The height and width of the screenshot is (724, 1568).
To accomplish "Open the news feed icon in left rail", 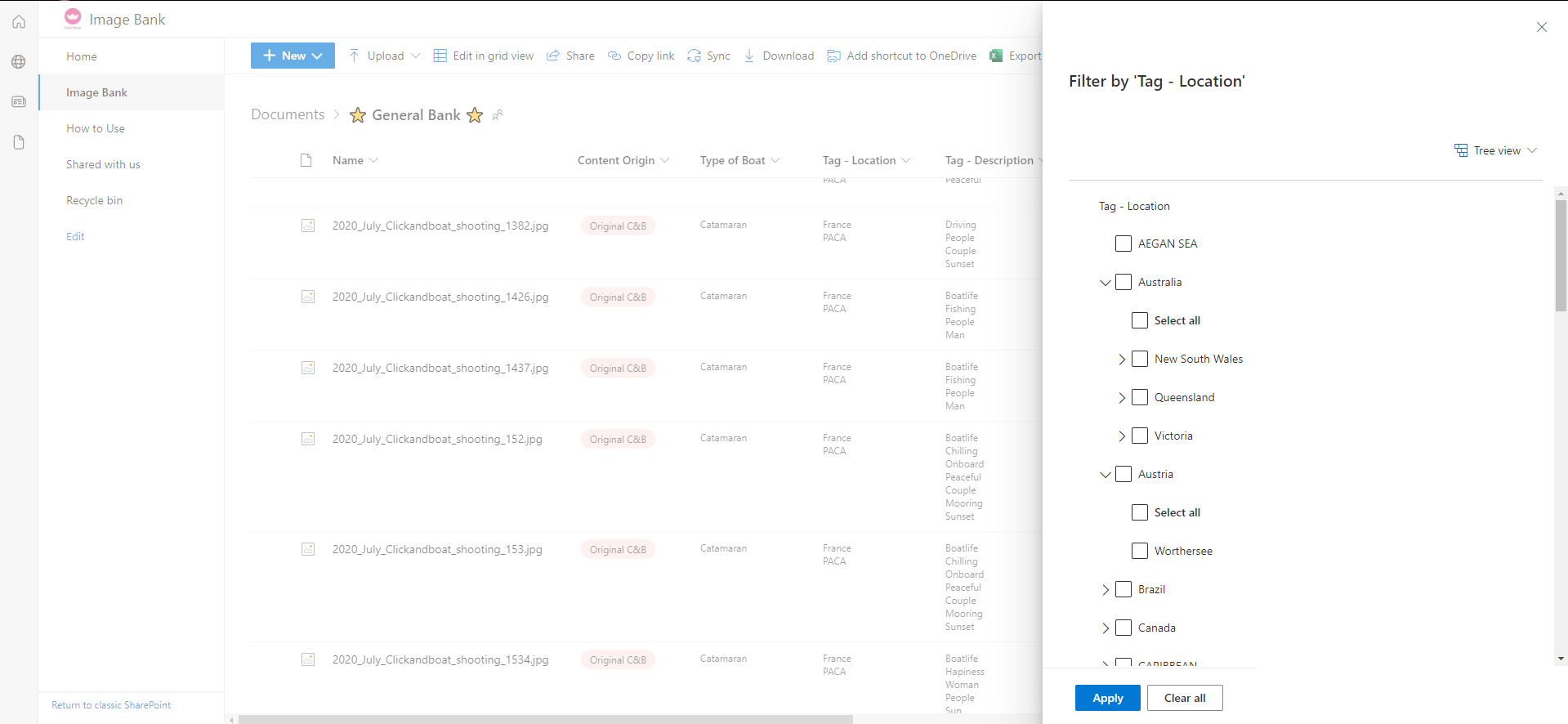I will [x=19, y=102].
